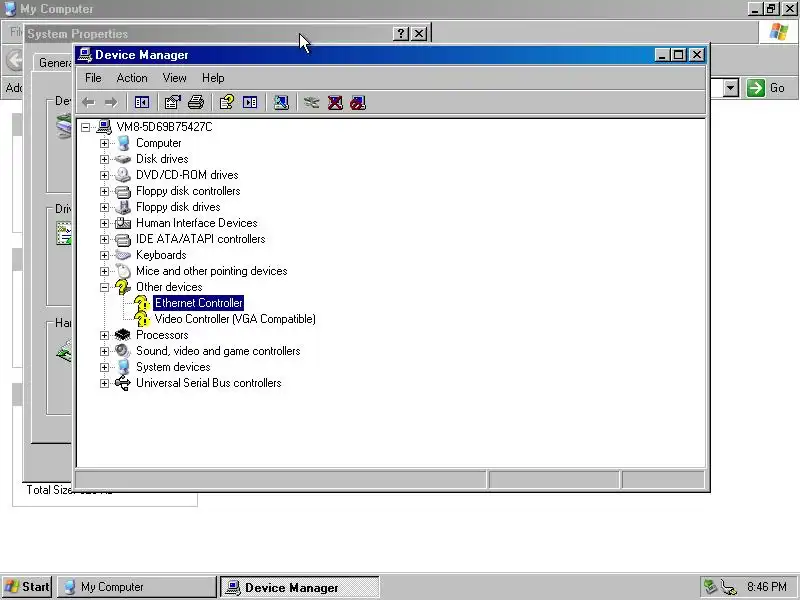
Task: Open the View menu
Action: pos(174,78)
